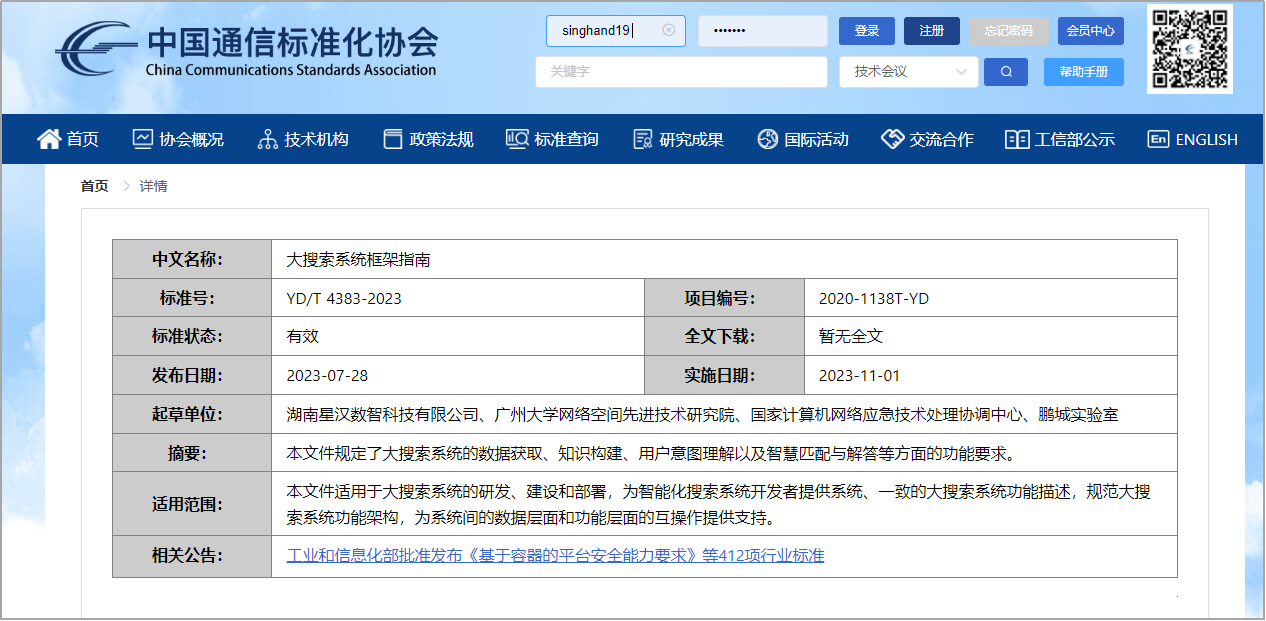Click the standard number YD/T 4383-2023
The image size is (1266, 621).
click(344, 298)
